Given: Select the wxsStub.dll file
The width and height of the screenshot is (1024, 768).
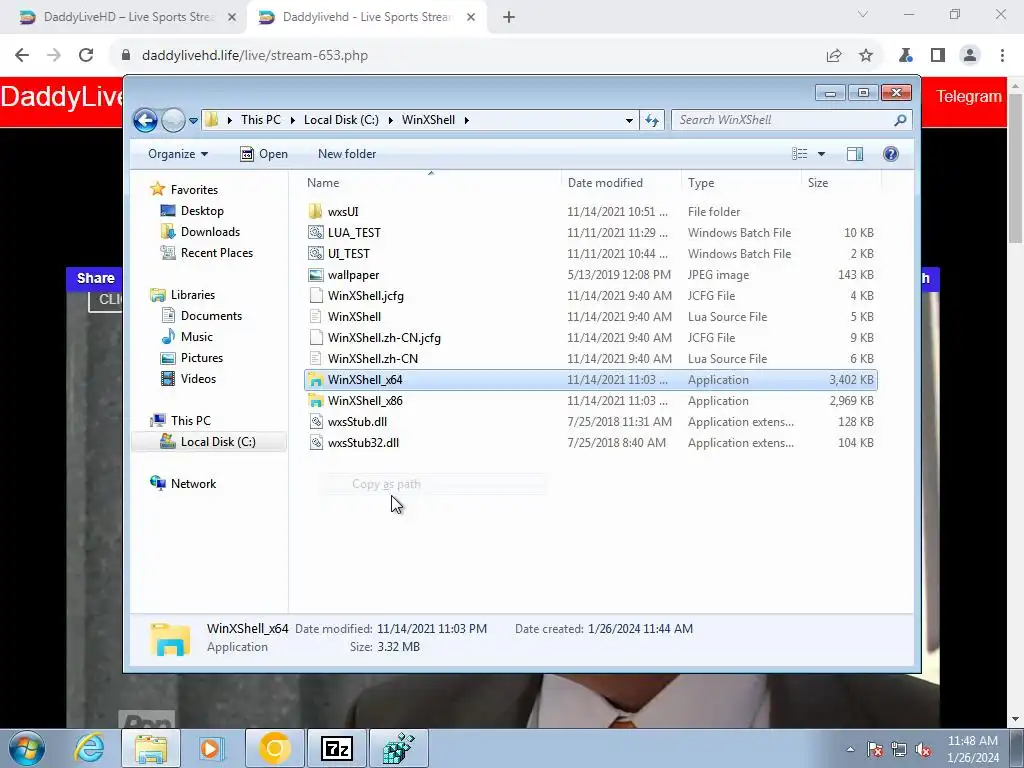Looking at the screenshot, I should [x=590, y=422].
